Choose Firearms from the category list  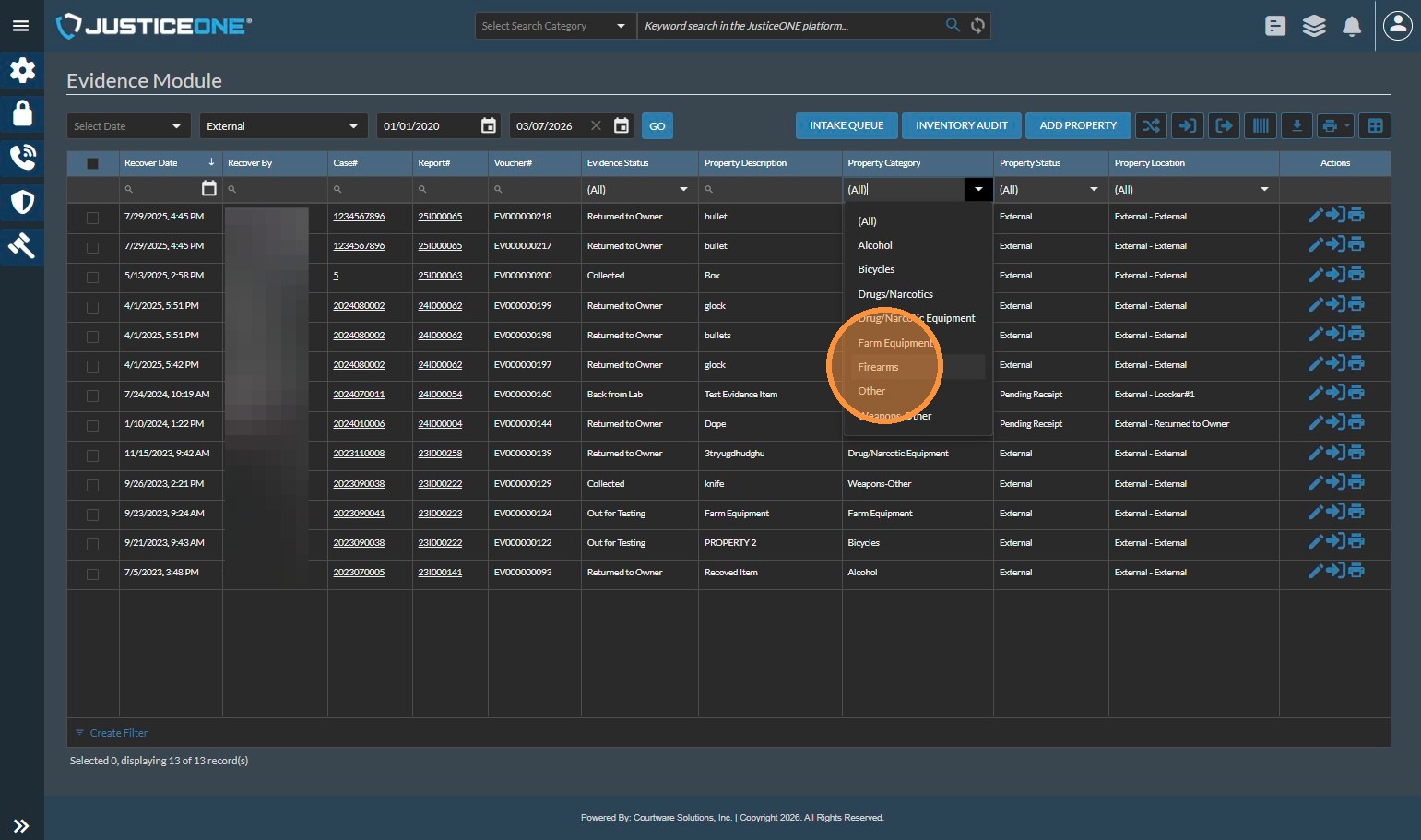(878, 367)
